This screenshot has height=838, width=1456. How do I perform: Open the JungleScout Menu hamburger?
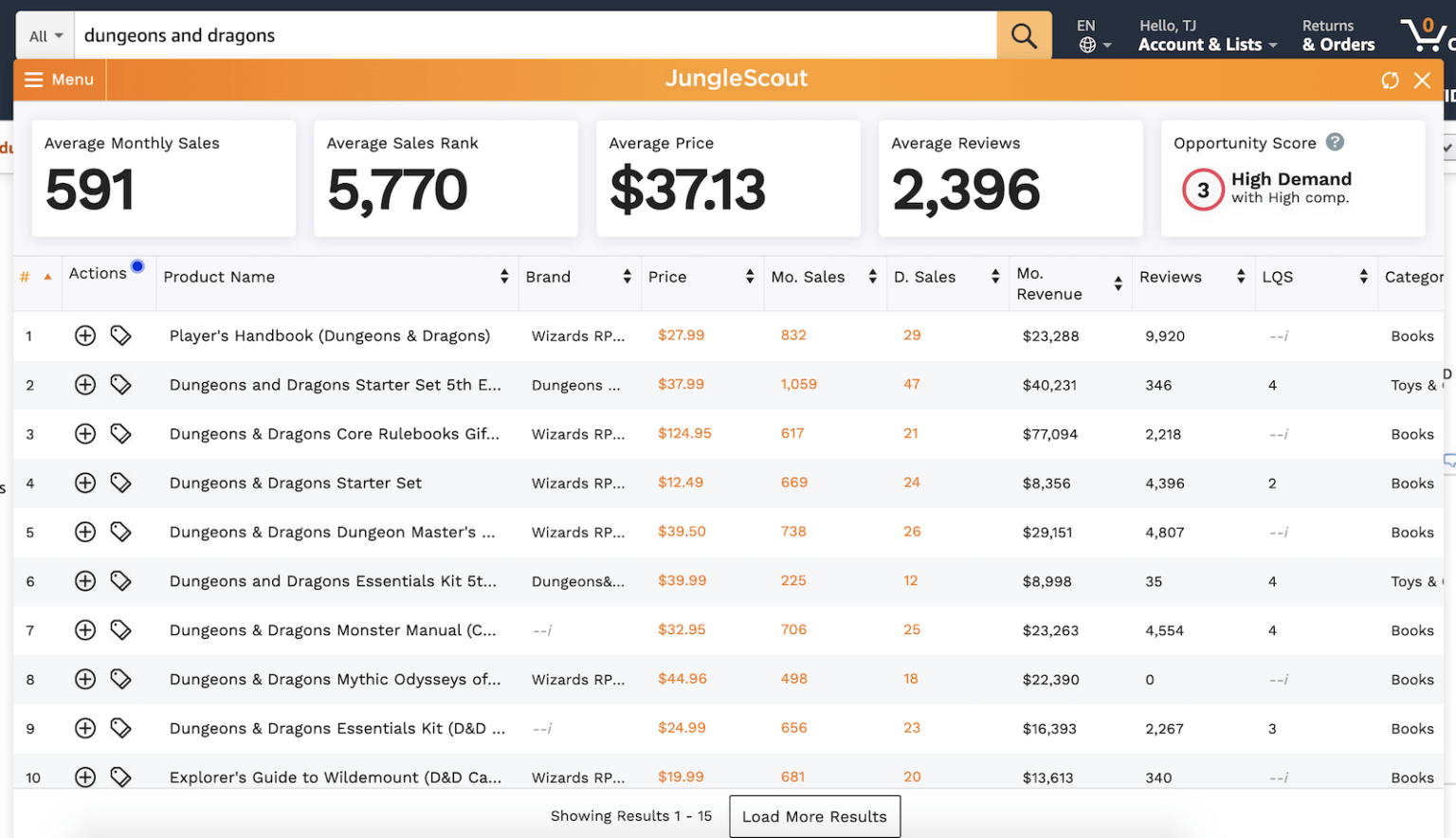59,80
